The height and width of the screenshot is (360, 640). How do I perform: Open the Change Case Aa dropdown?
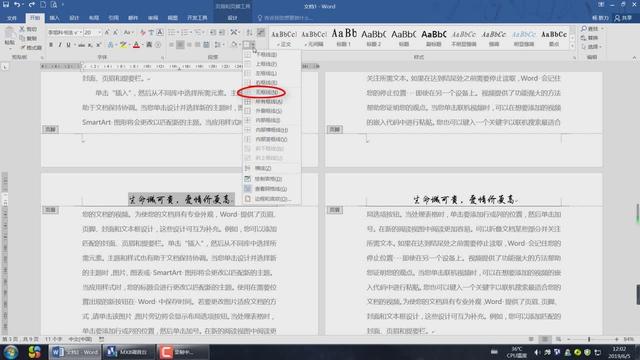[128, 32]
